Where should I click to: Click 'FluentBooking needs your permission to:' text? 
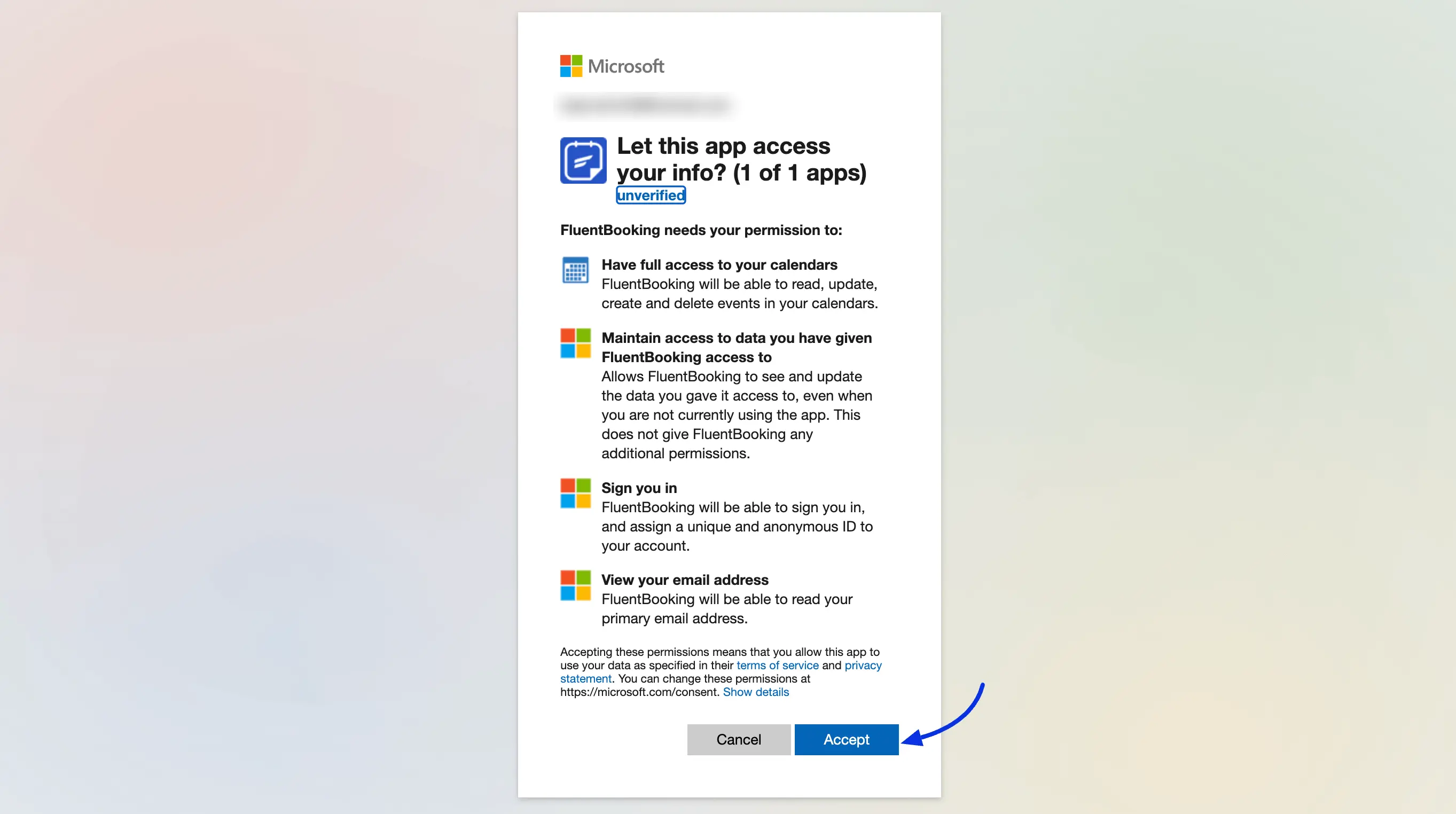[701, 230]
